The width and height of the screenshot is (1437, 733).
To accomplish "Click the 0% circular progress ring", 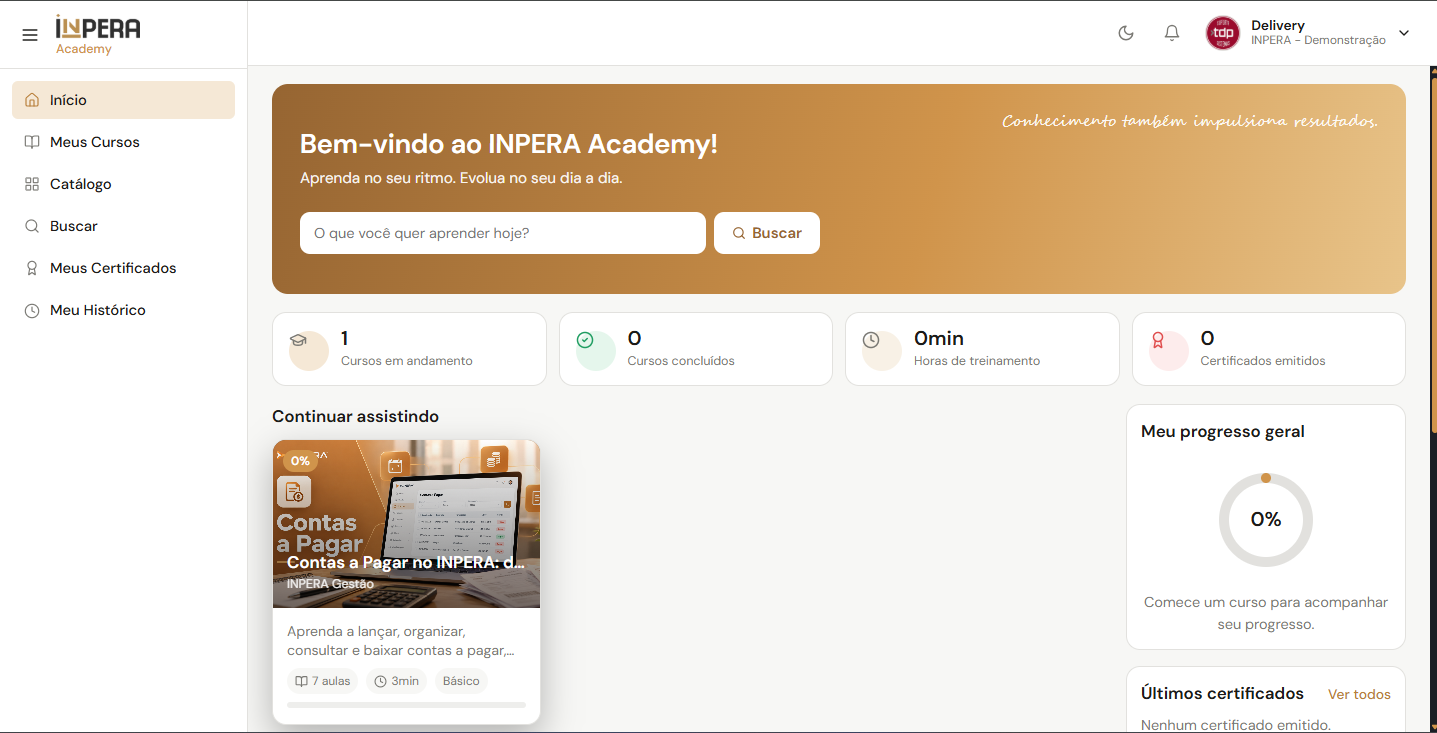I will [x=1266, y=520].
